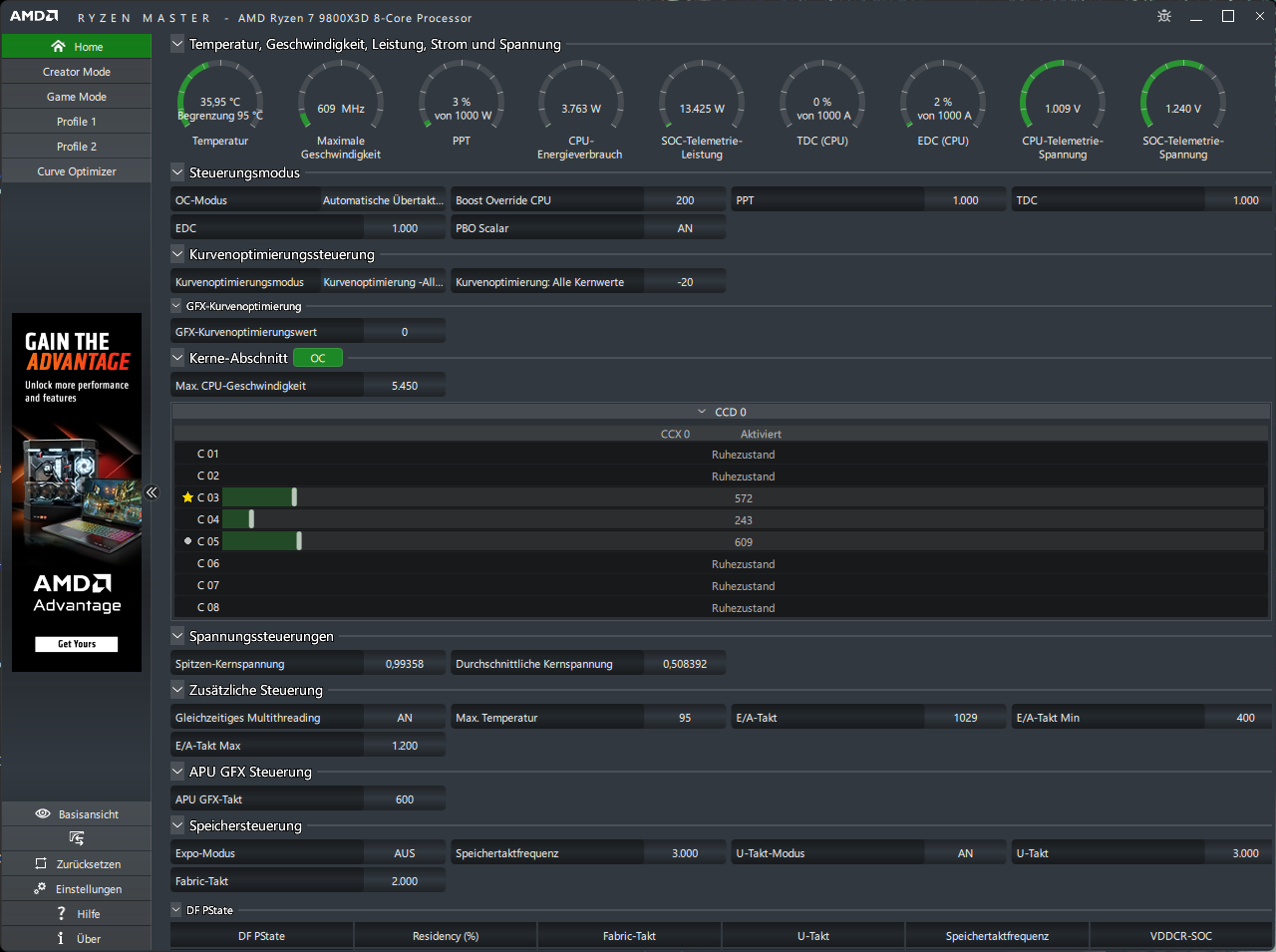Collapse the Temperatur, Geschwindigkeit section
1276x952 pixels.
[x=177, y=44]
